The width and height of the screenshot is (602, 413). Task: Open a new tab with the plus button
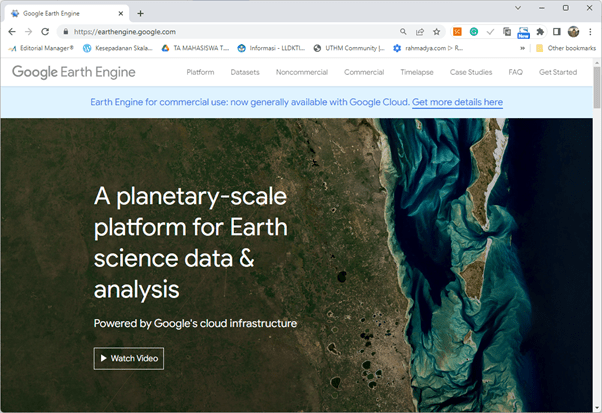[140, 13]
